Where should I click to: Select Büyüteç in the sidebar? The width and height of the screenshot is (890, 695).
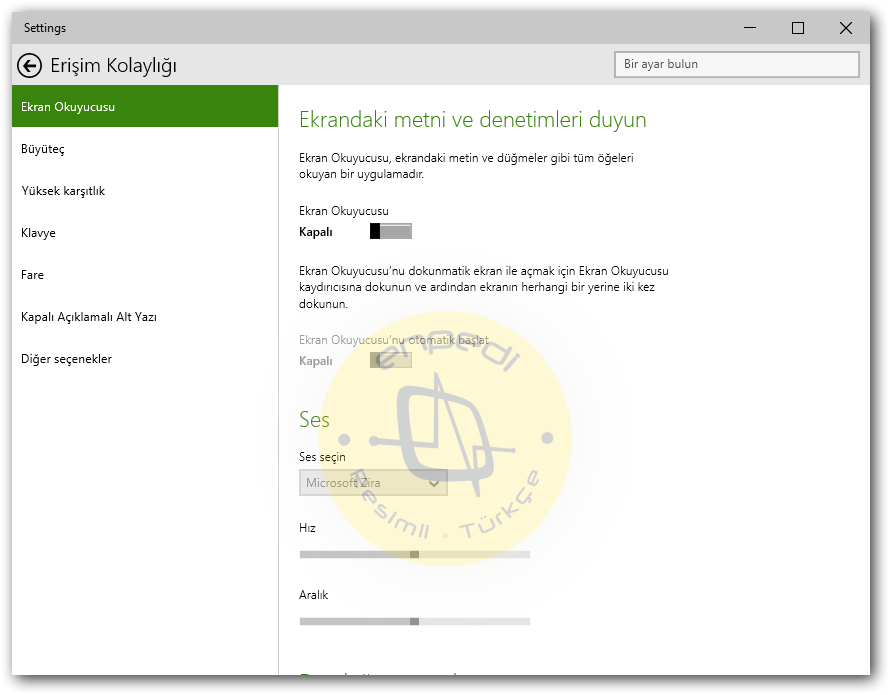pos(145,149)
